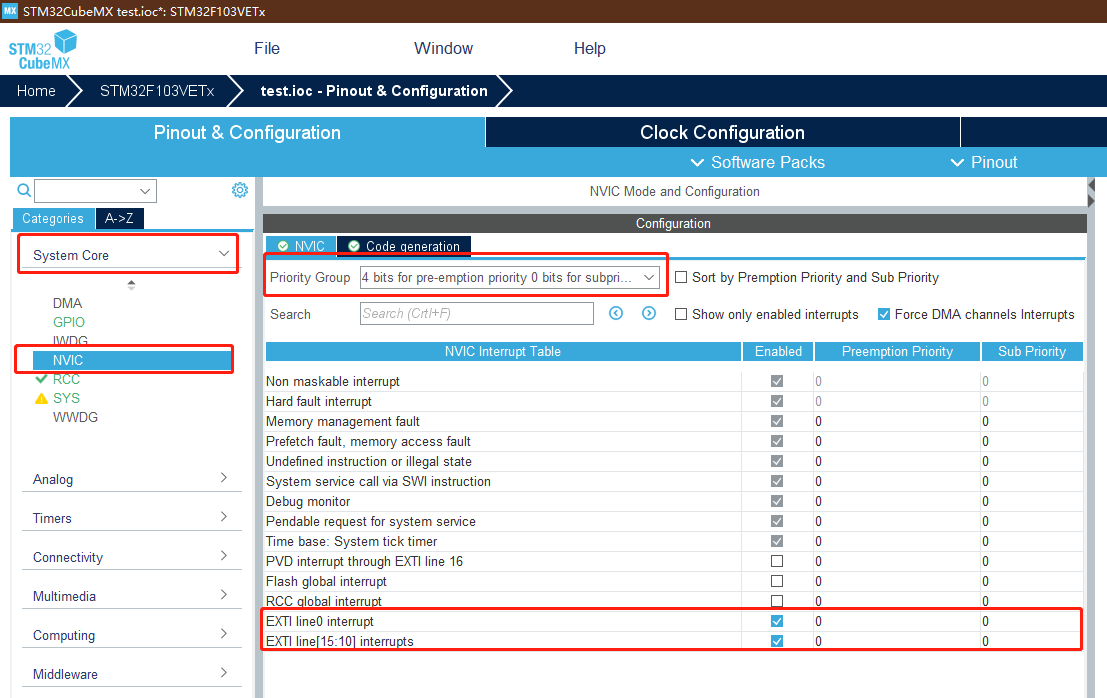
Task: Click Preemption Priority column header
Action: [x=897, y=351]
